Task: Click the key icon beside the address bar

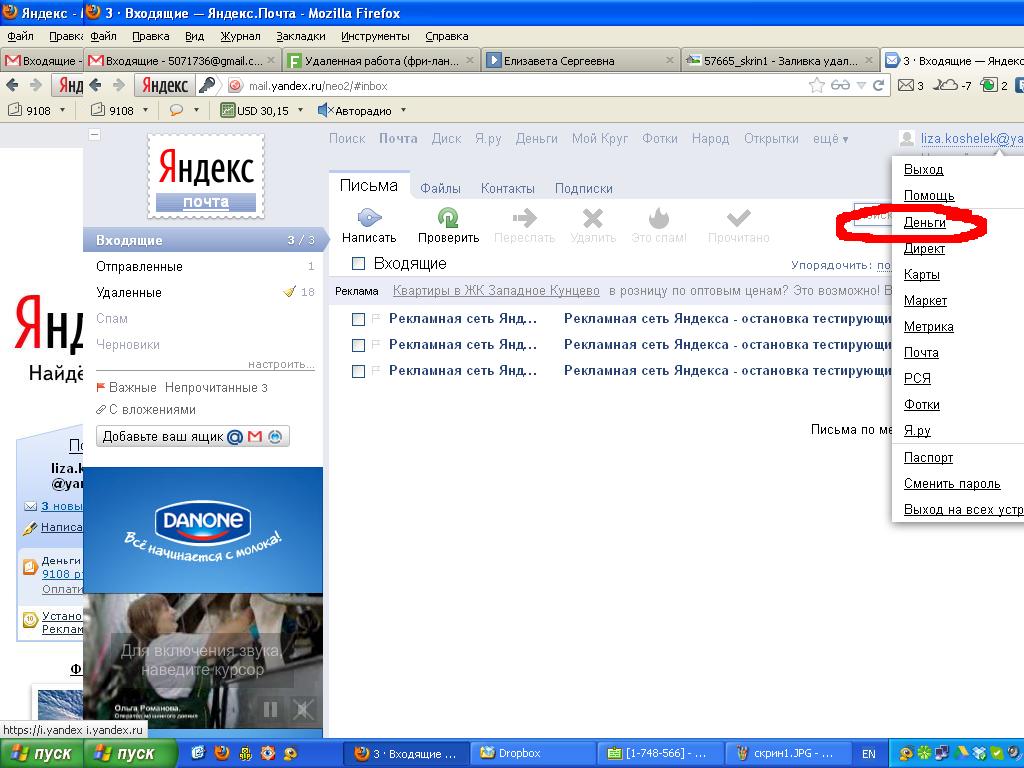Action: click(207, 86)
